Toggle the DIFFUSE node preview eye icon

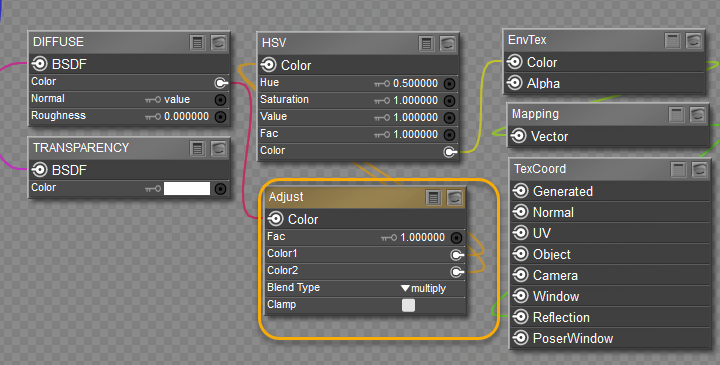point(219,43)
